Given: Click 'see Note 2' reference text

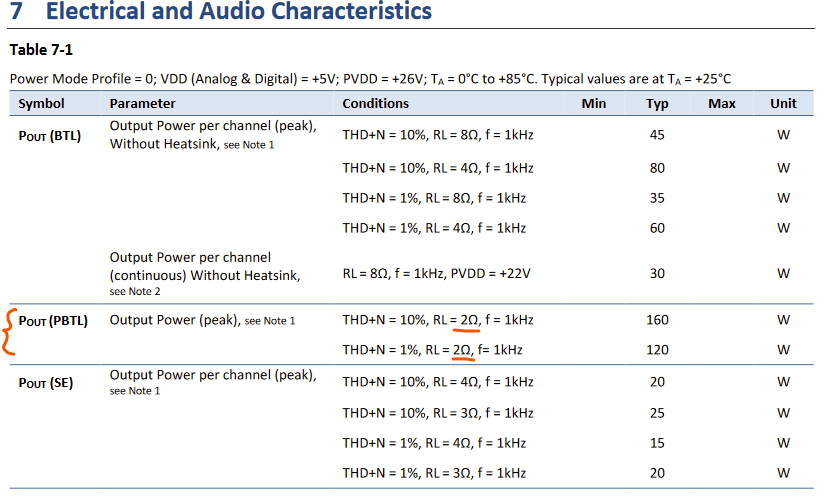Looking at the screenshot, I should click(135, 292).
